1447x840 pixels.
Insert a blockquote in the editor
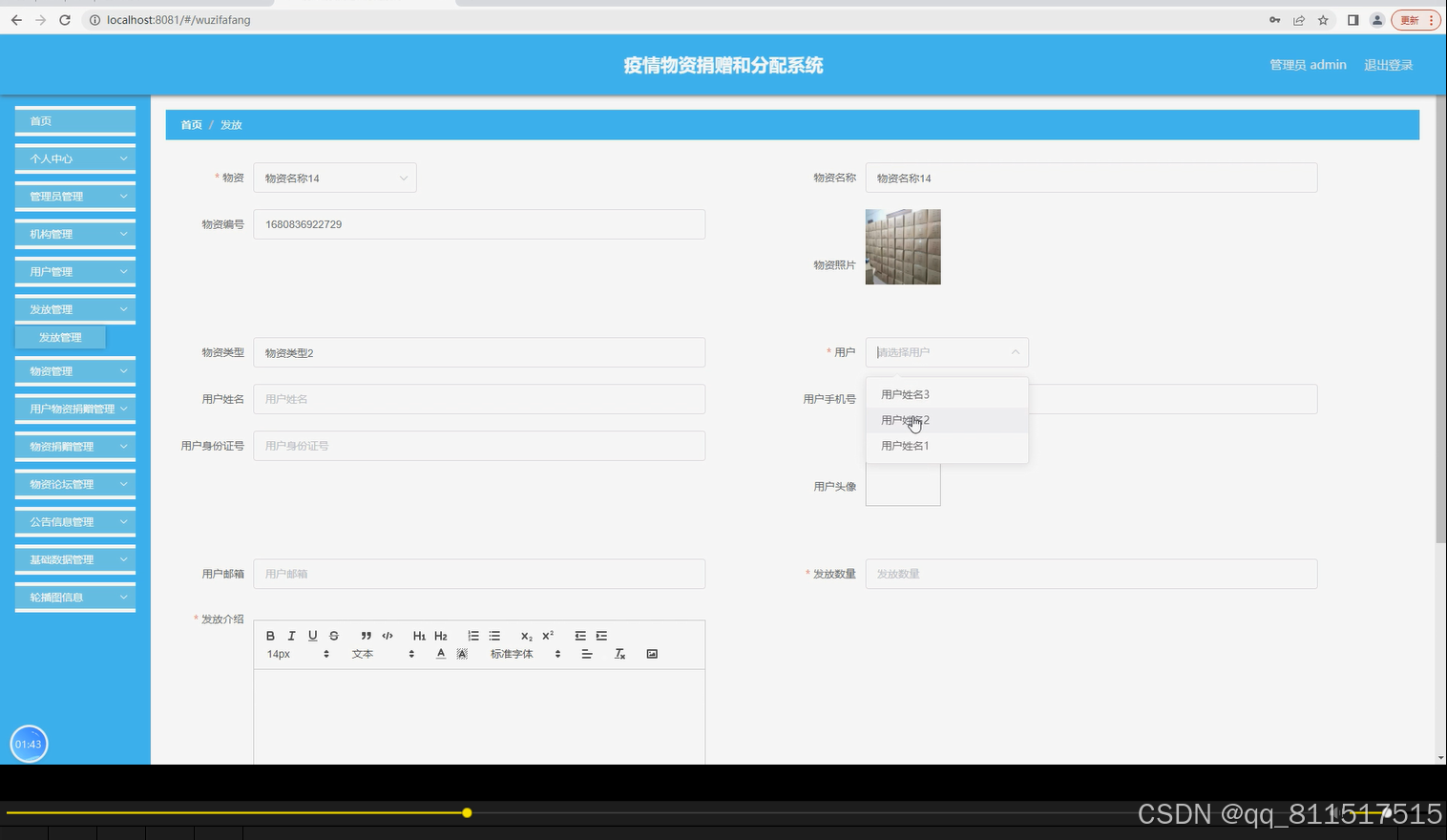pos(366,636)
